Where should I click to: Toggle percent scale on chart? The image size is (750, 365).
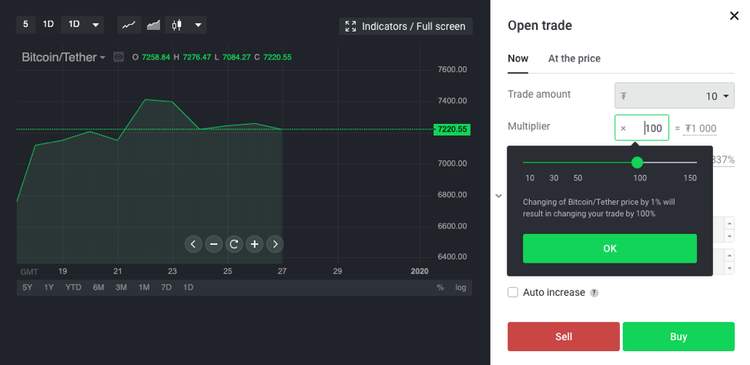click(440, 288)
